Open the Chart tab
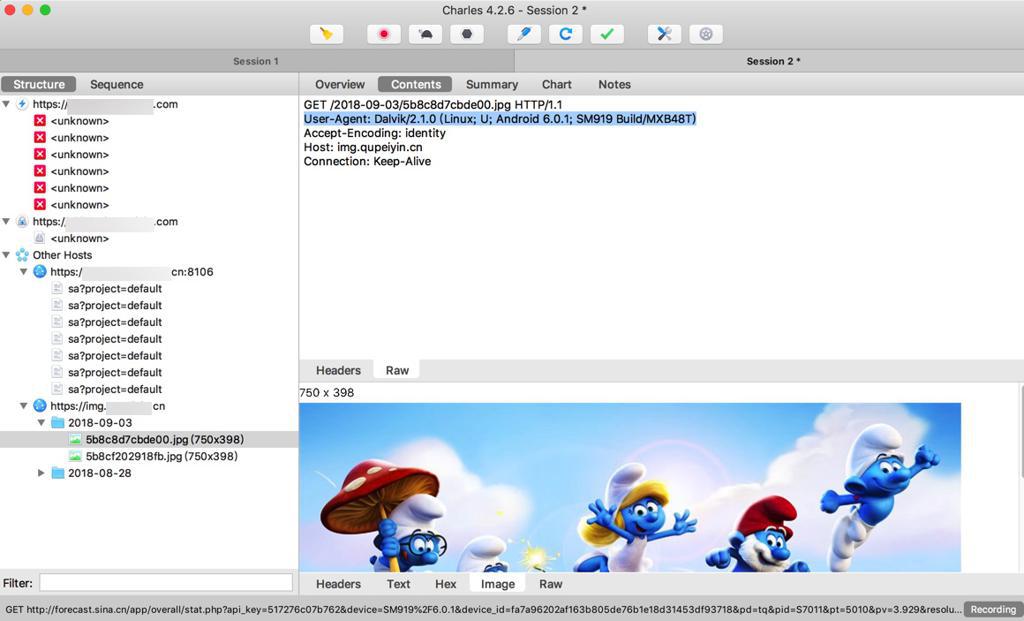The width and height of the screenshot is (1024, 621). click(x=556, y=84)
